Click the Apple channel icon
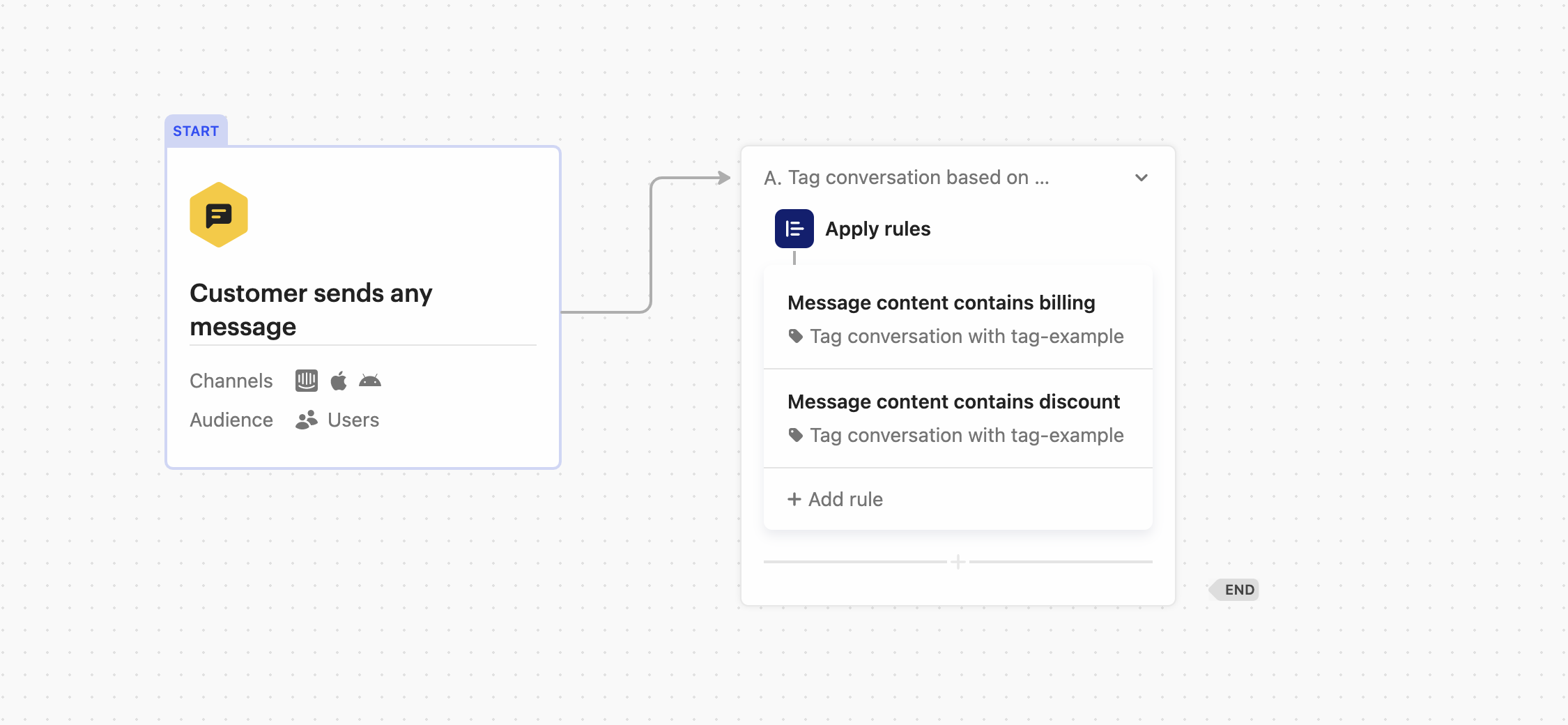The height and width of the screenshot is (725, 1568). pyautogui.click(x=339, y=380)
